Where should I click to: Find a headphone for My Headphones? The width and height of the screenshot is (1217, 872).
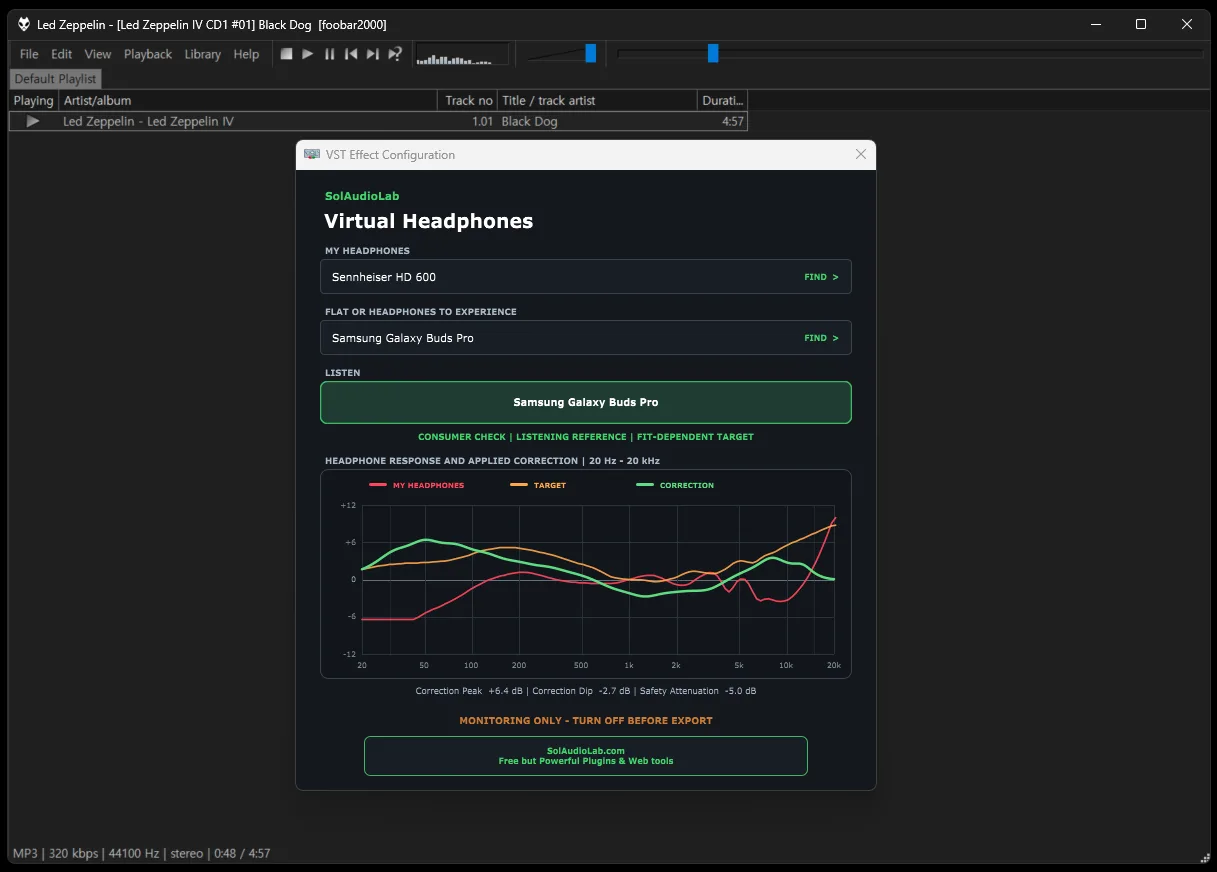821,277
